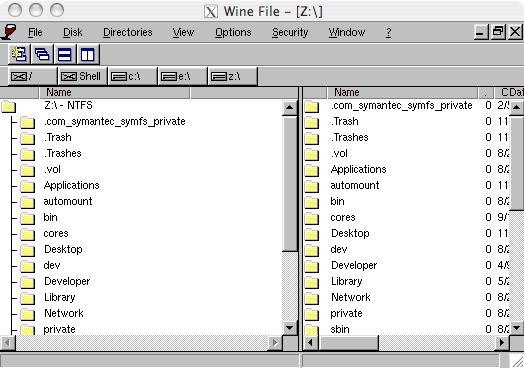The image size is (524, 368).
Task: Click the right pane scroll down arrow
Action: [516, 328]
